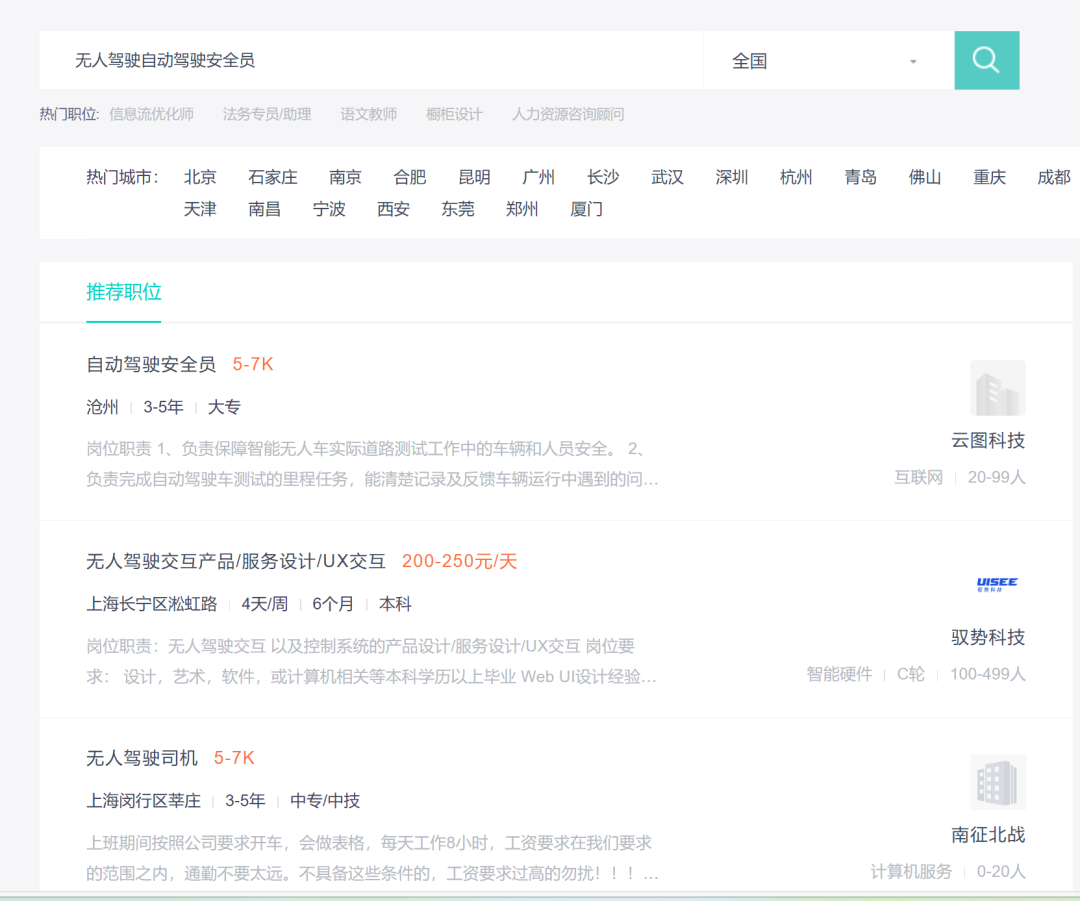
Task: Select hot city 厦门
Action: pos(586,209)
